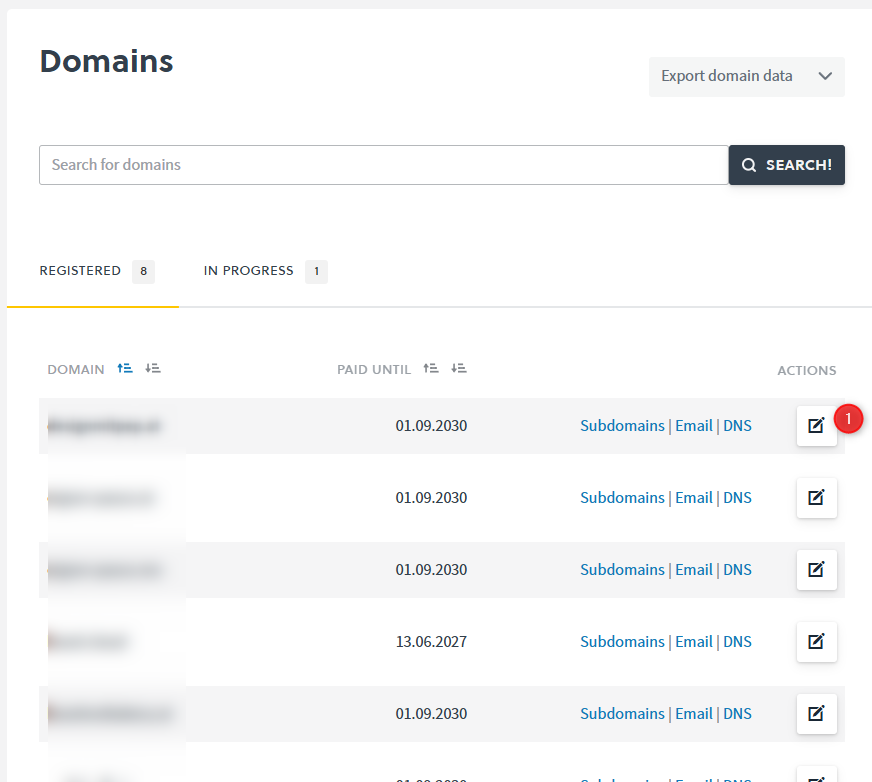Focus the Search for domains field

pos(383,165)
